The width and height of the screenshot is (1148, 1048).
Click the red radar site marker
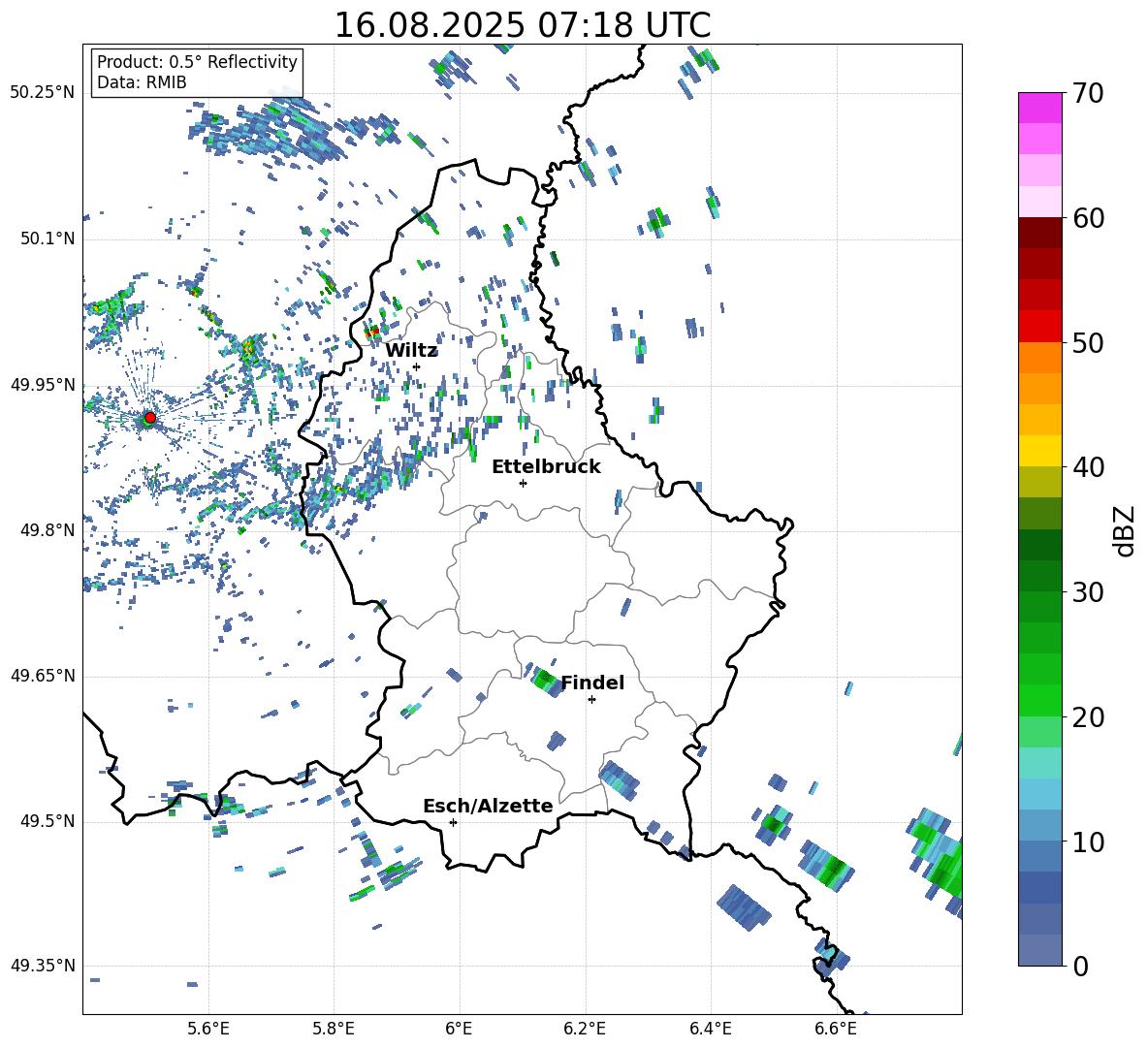pos(150,417)
